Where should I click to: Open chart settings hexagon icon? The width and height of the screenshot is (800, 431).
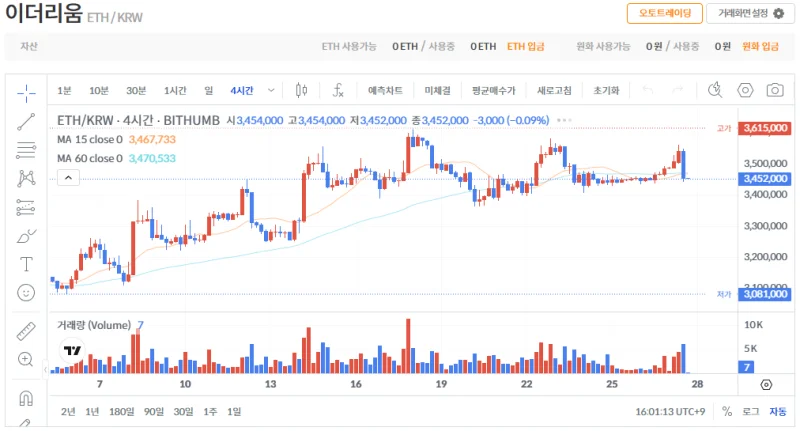point(745,90)
